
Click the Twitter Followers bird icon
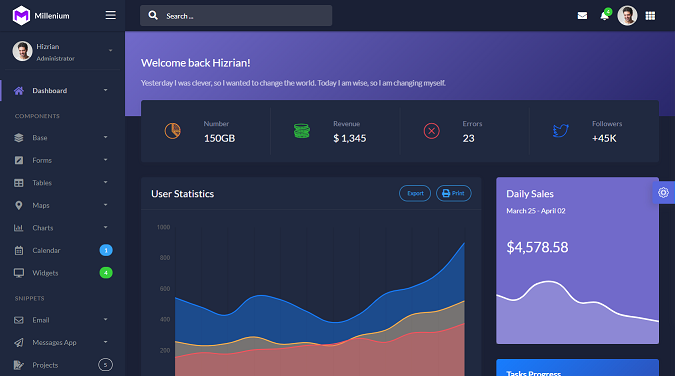(x=560, y=131)
